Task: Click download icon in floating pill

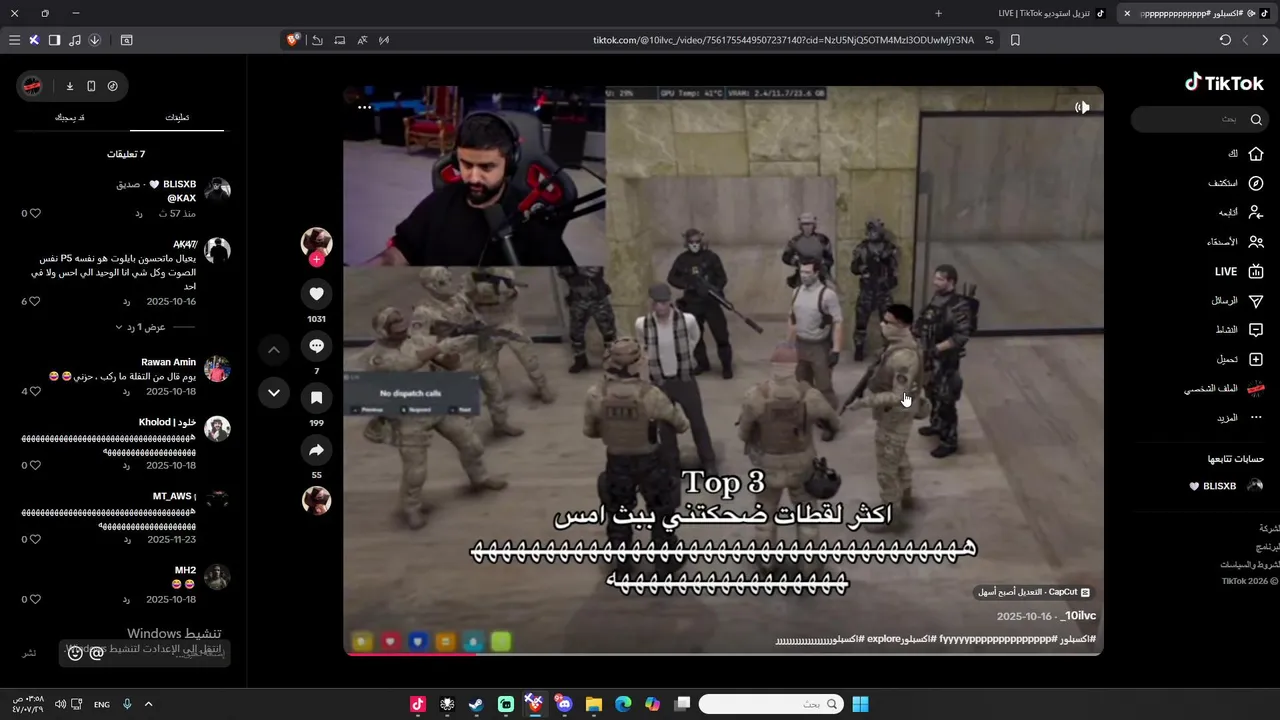Action: [70, 86]
